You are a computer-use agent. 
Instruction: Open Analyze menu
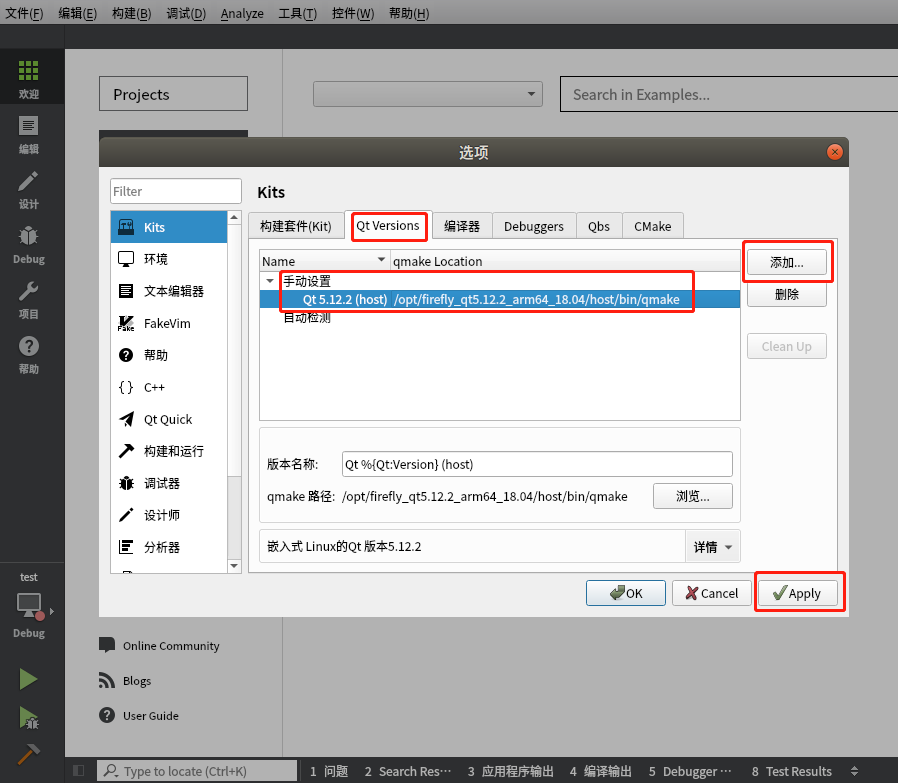pos(242,13)
